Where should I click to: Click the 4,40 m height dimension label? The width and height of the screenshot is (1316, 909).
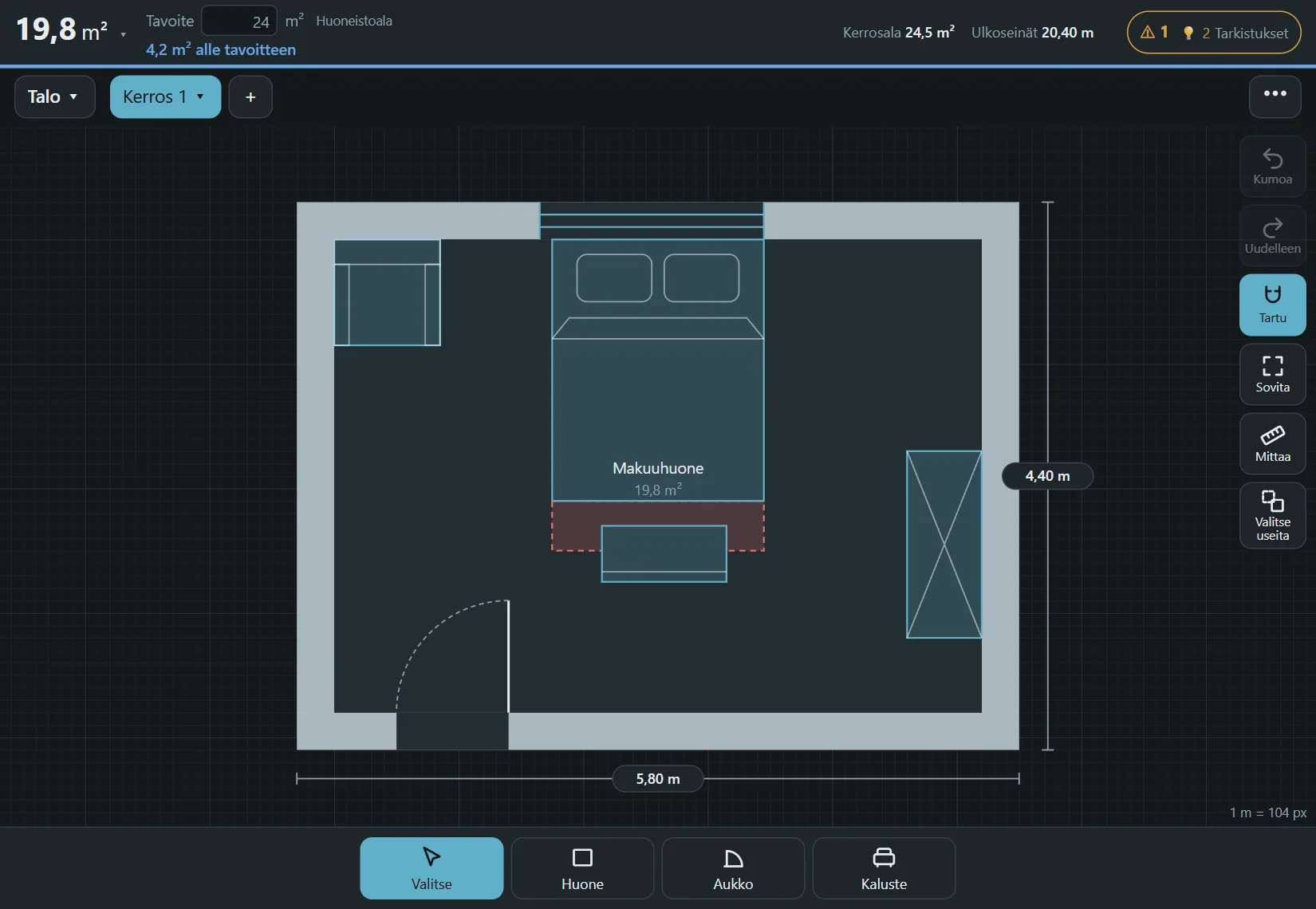coord(1047,476)
